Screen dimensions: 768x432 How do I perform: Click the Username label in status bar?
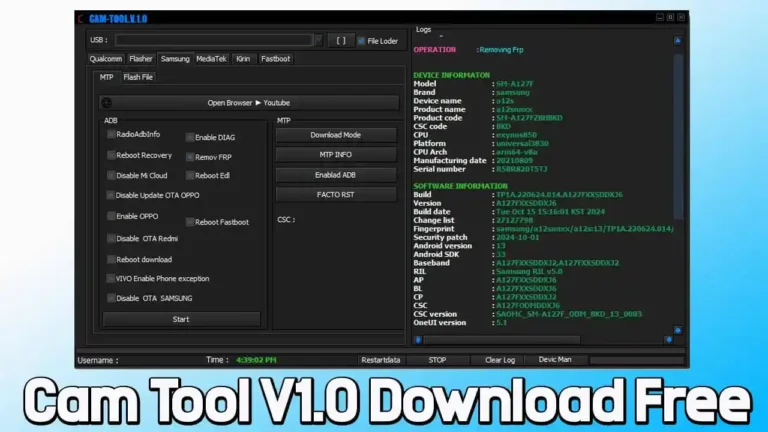point(97,360)
